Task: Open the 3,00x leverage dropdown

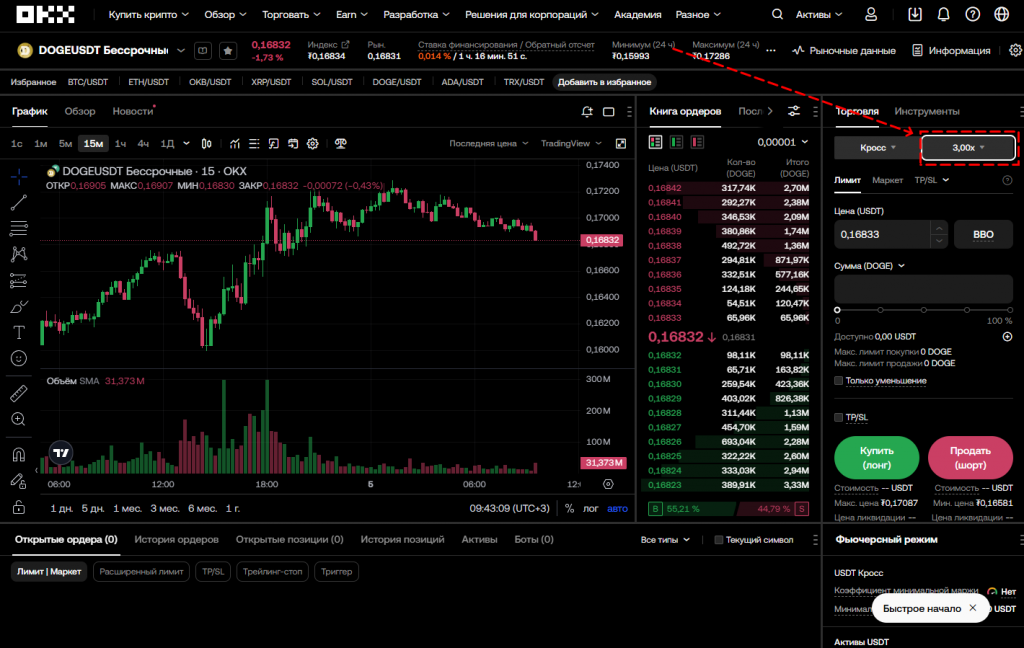Action: (x=968, y=148)
